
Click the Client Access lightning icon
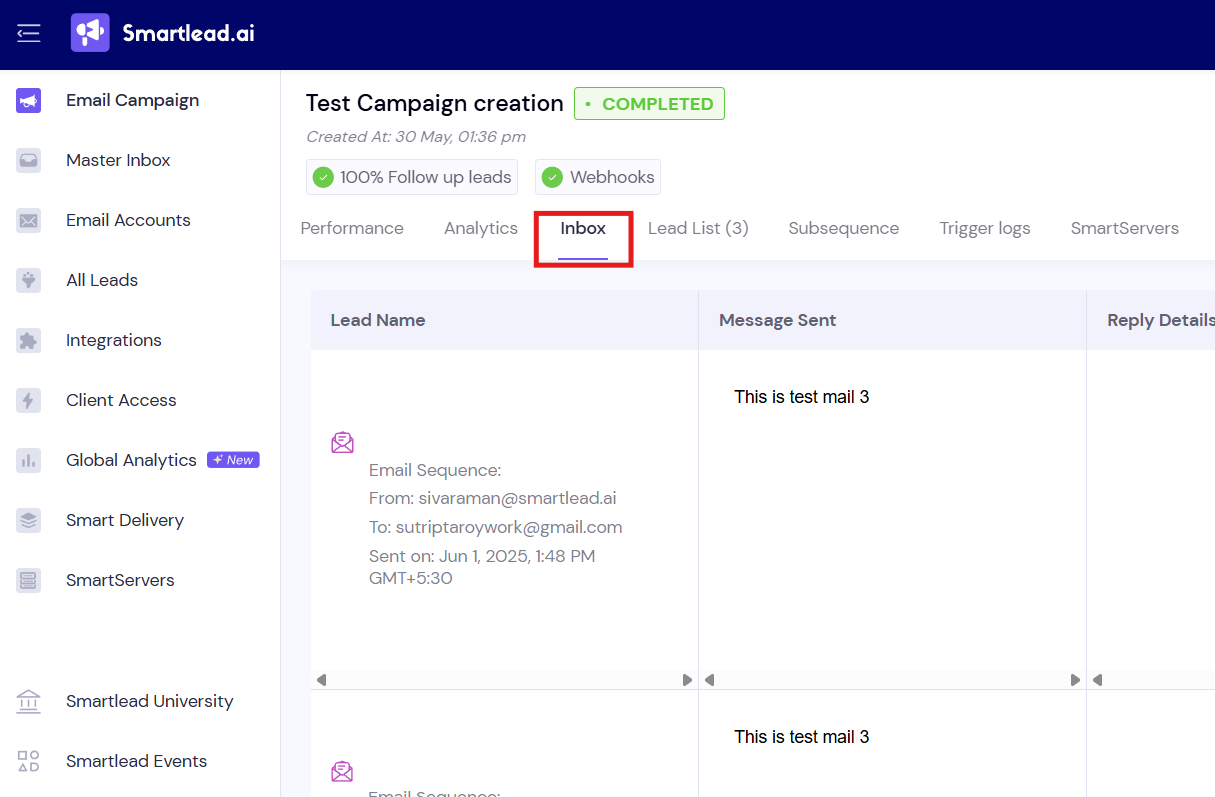click(29, 400)
